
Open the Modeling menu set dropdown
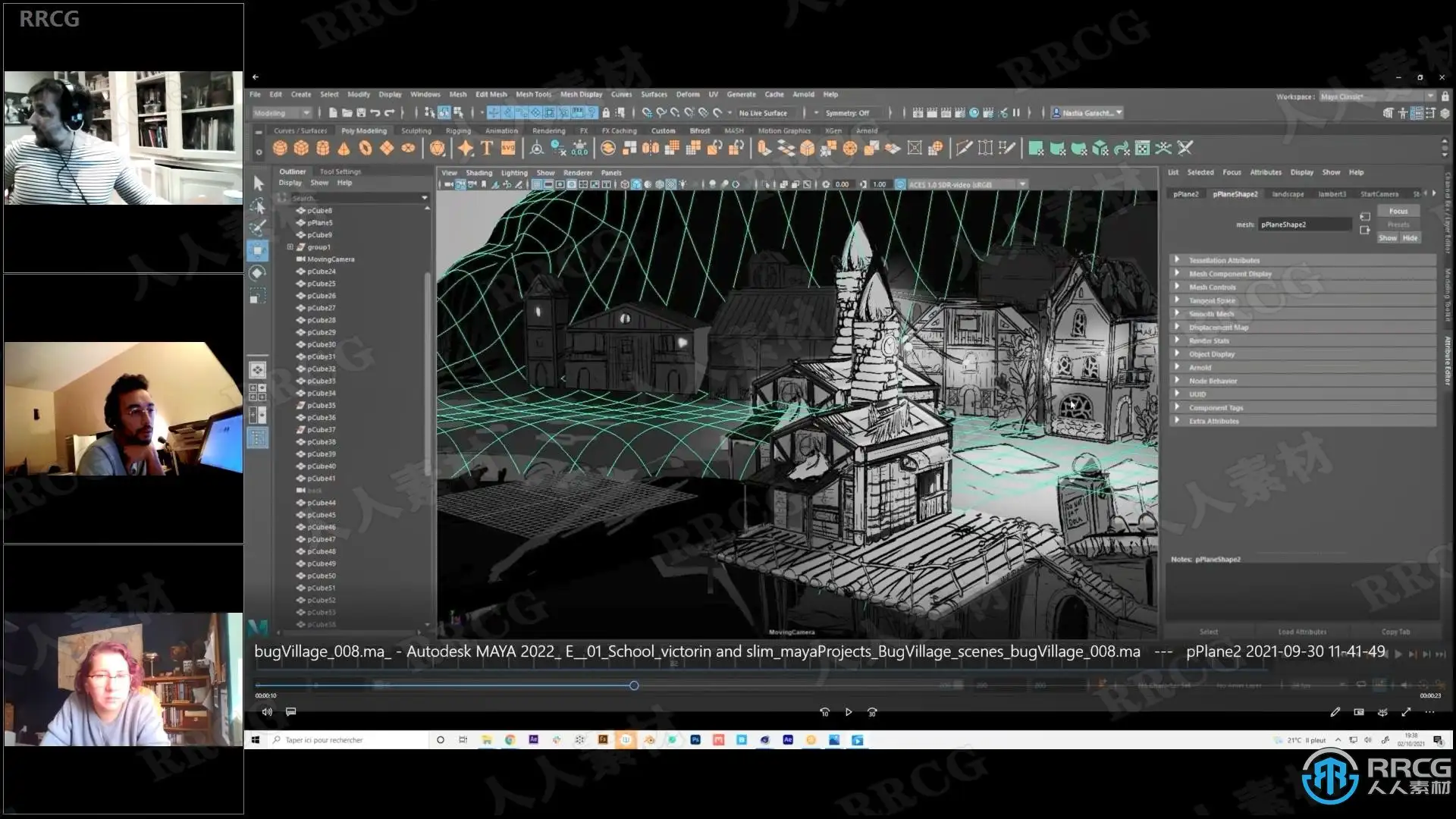coord(282,113)
